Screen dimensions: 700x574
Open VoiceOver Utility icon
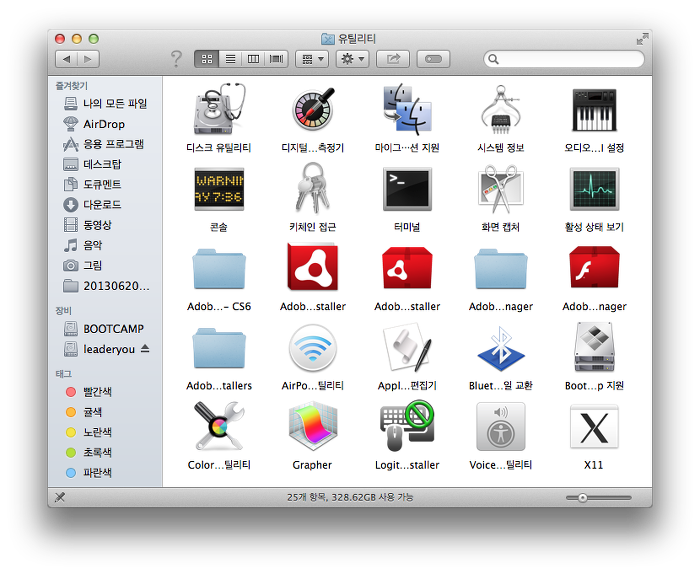pos(500,427)
